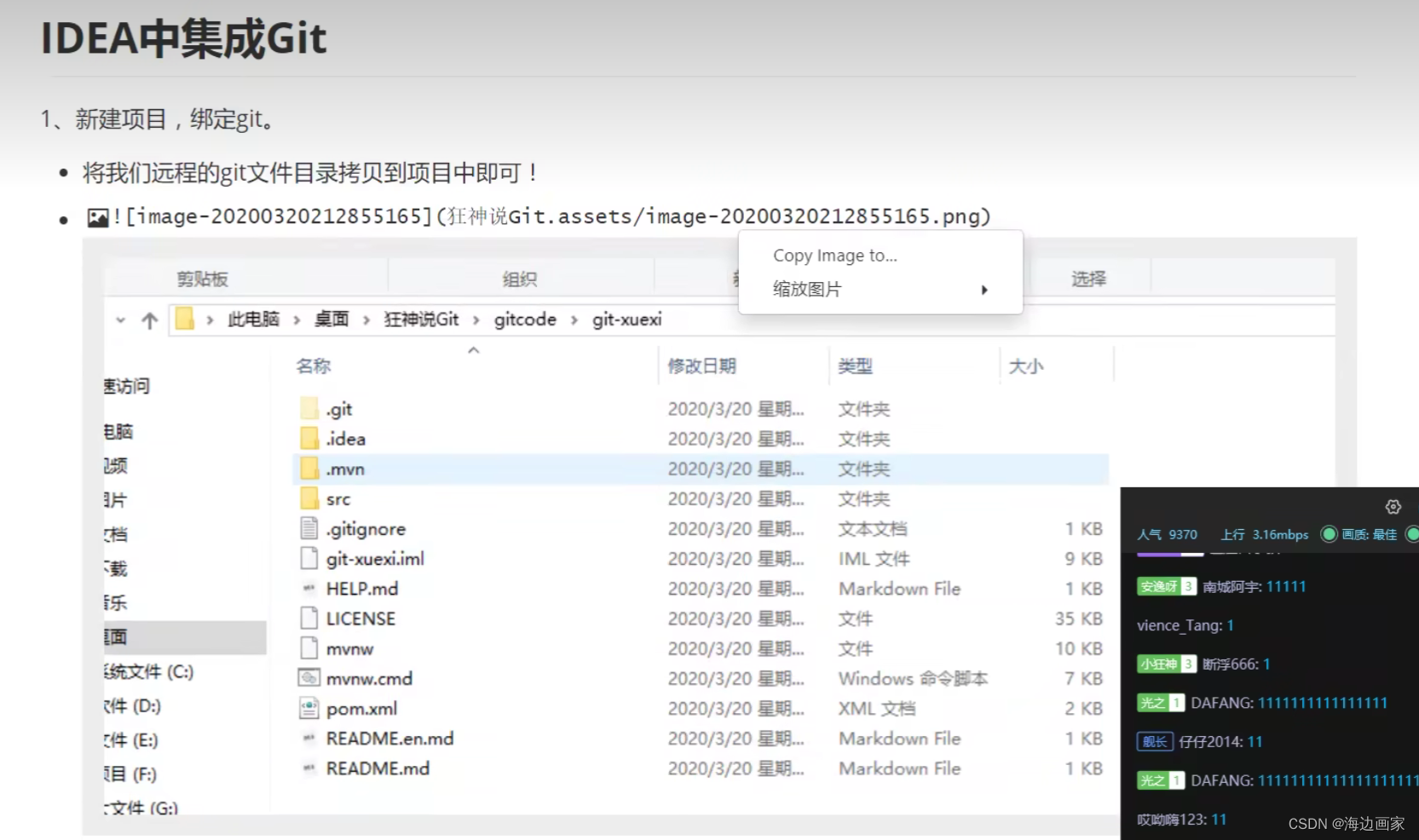Click the 舰长 badge
1419x840 pixels.
[1155, 741]
